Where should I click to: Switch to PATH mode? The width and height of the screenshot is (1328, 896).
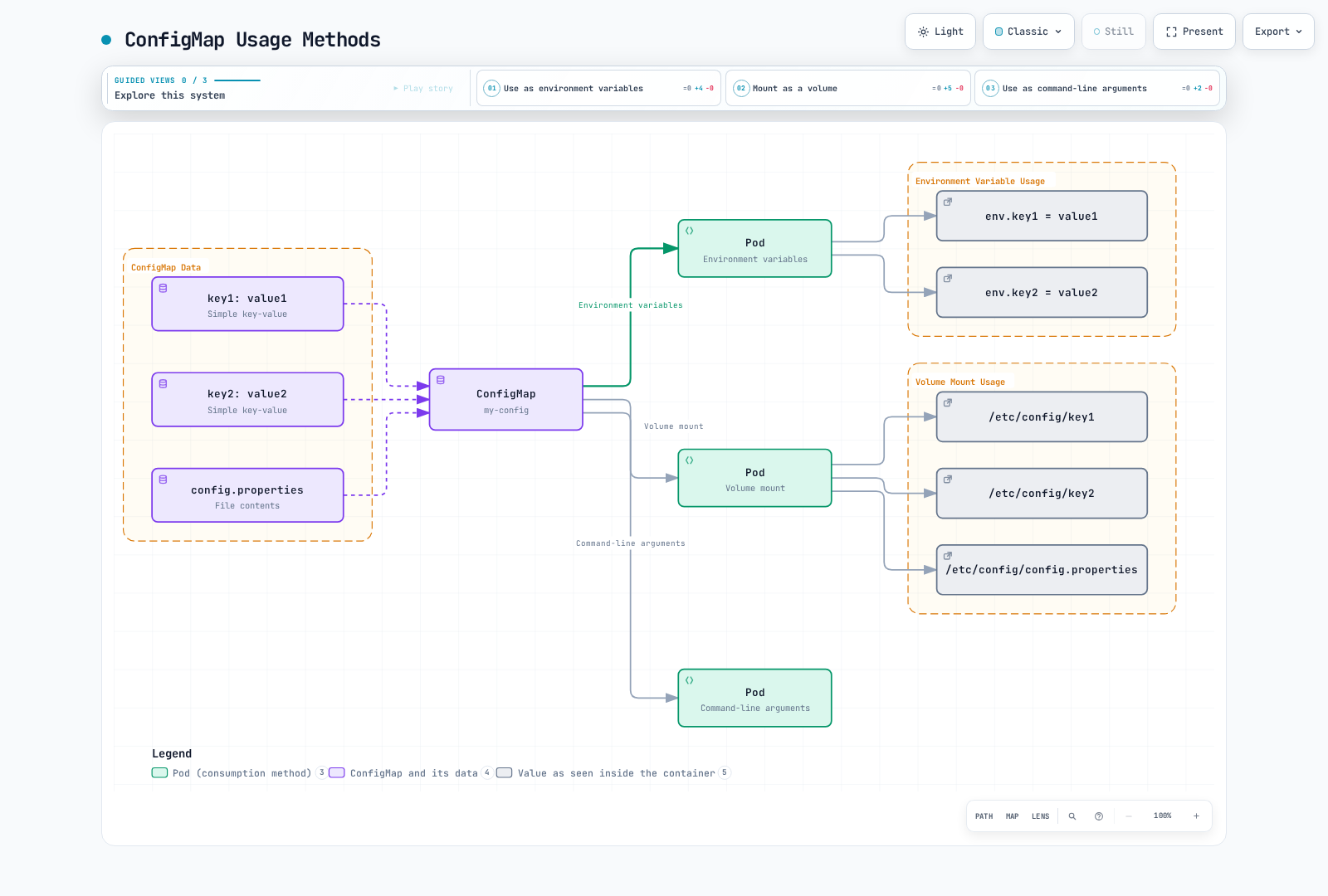click(x=984, y=816)
